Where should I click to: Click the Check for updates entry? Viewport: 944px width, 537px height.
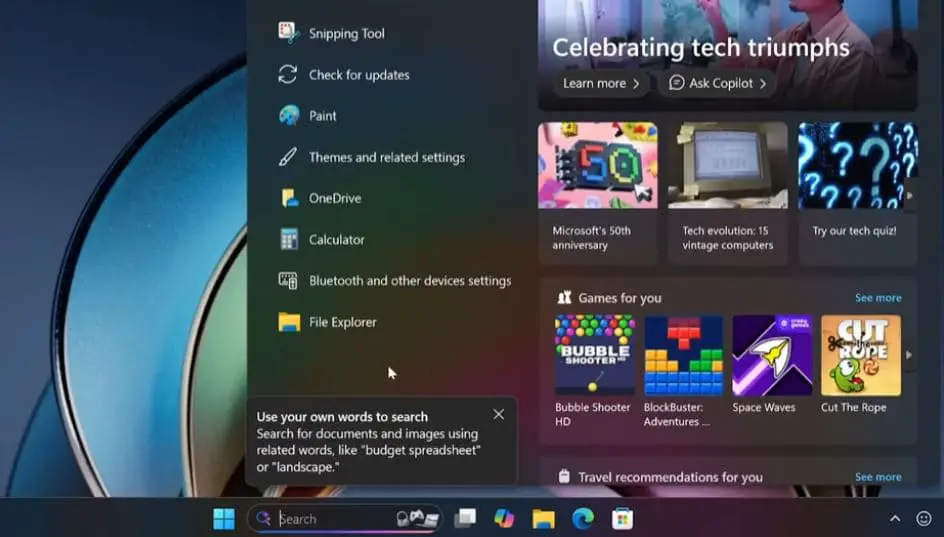[x=358, y=75]
